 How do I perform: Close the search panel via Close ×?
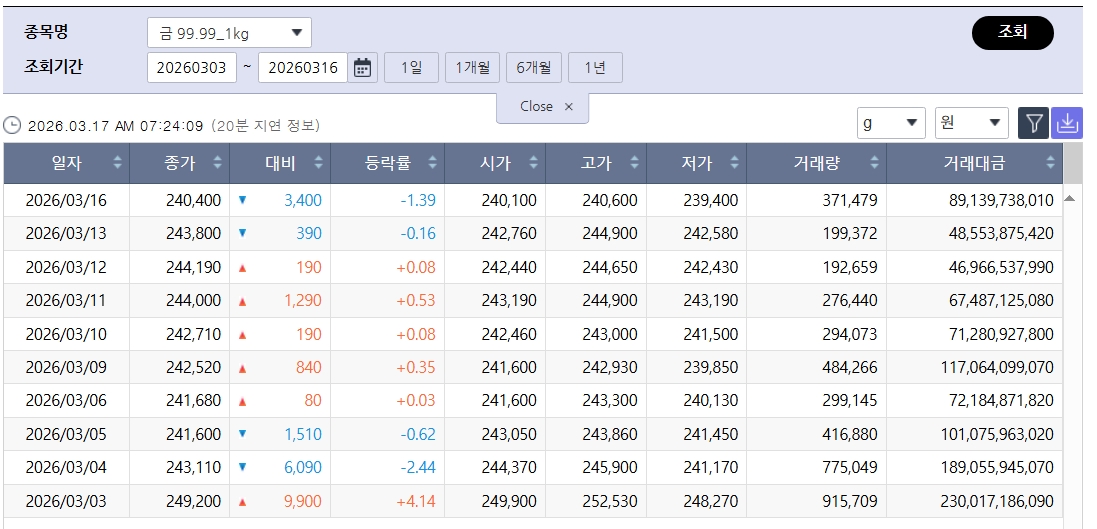click(543, 107)
